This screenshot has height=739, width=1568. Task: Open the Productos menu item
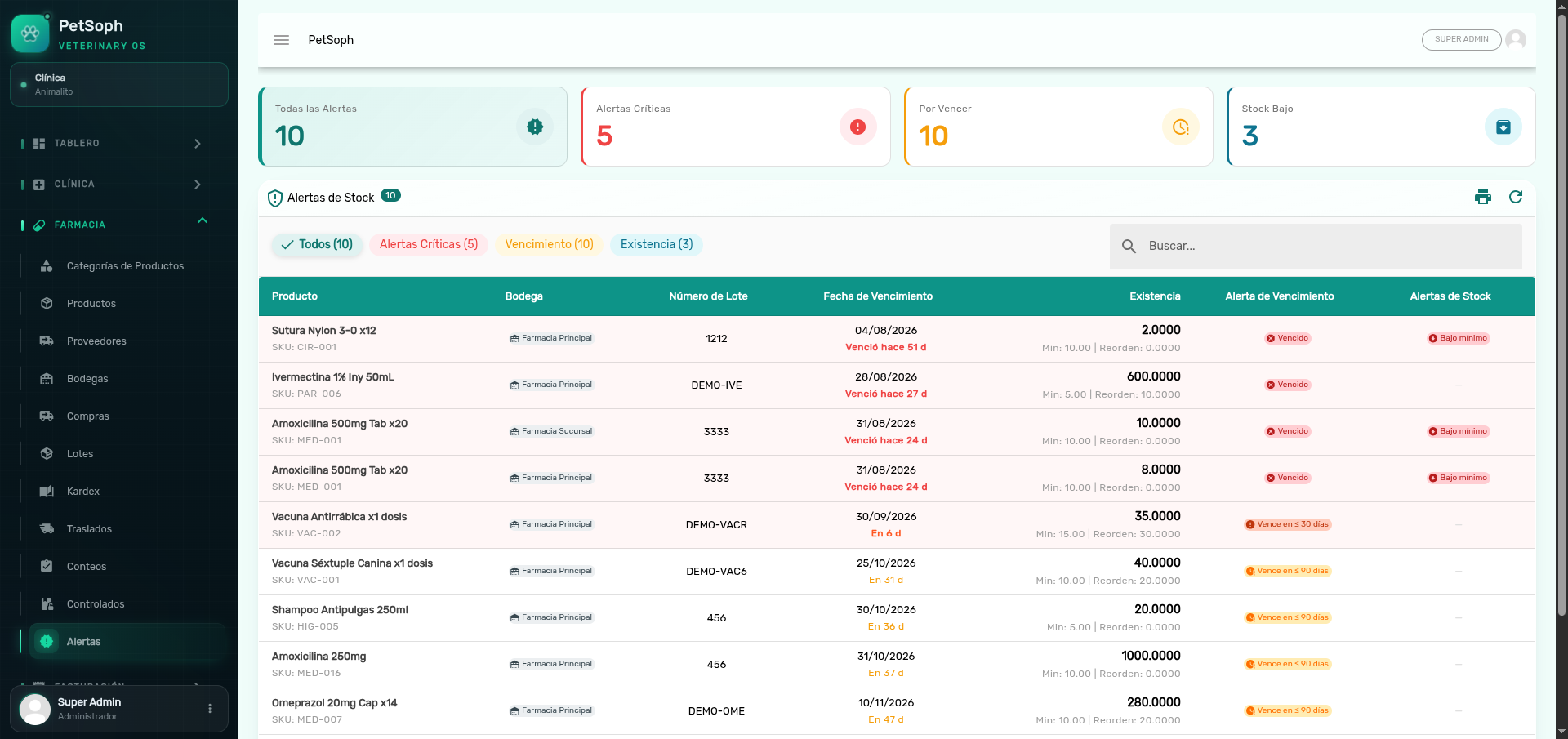tap(91, 304)
